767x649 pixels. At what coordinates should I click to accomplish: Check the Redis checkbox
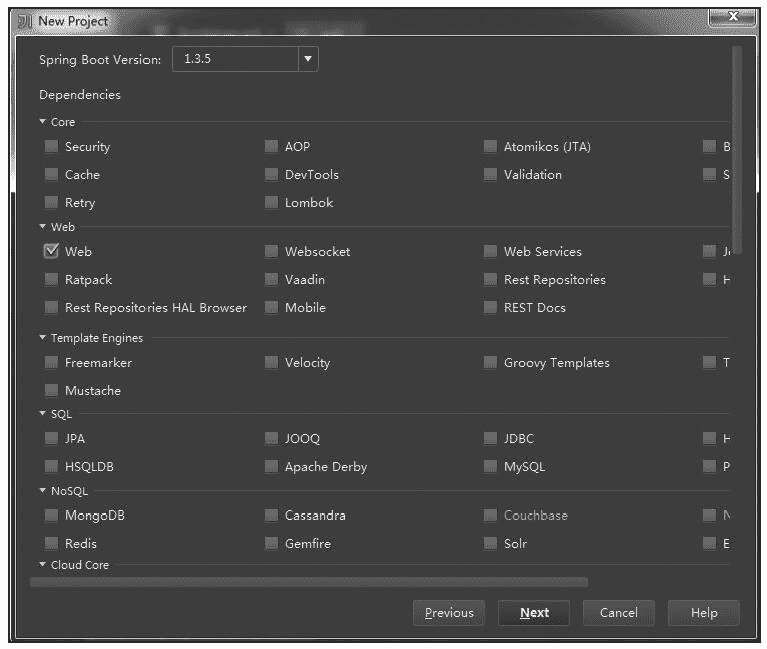[x=51, y=544]
